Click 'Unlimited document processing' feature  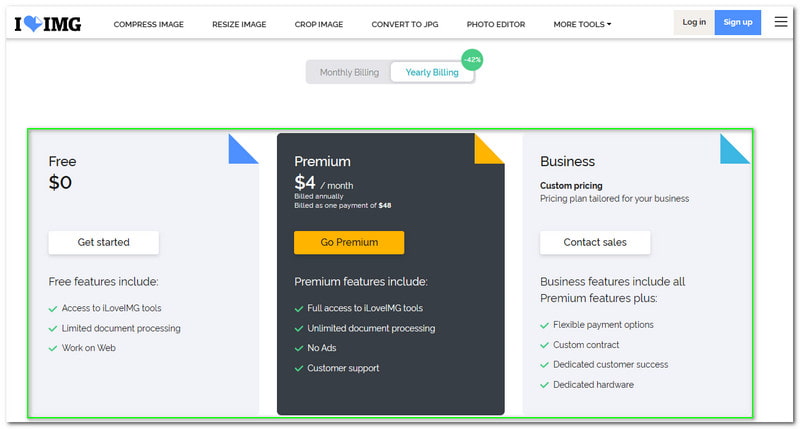(371, 329)
